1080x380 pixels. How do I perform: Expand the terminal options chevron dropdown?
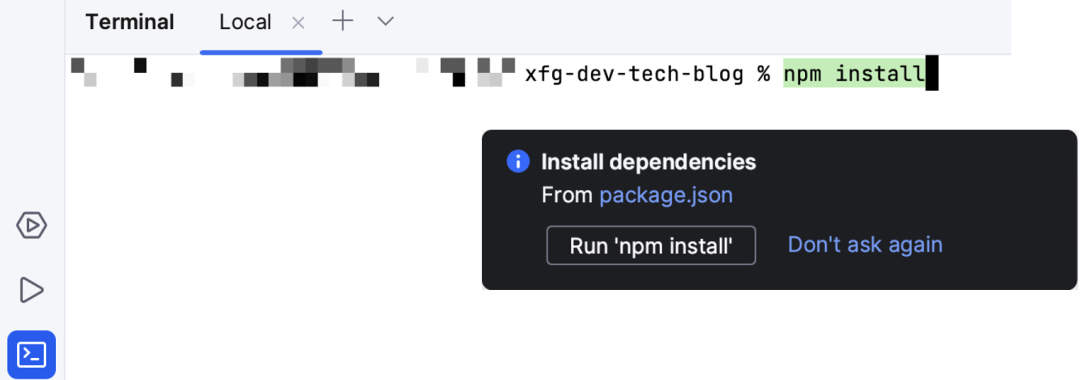(386, 21)
